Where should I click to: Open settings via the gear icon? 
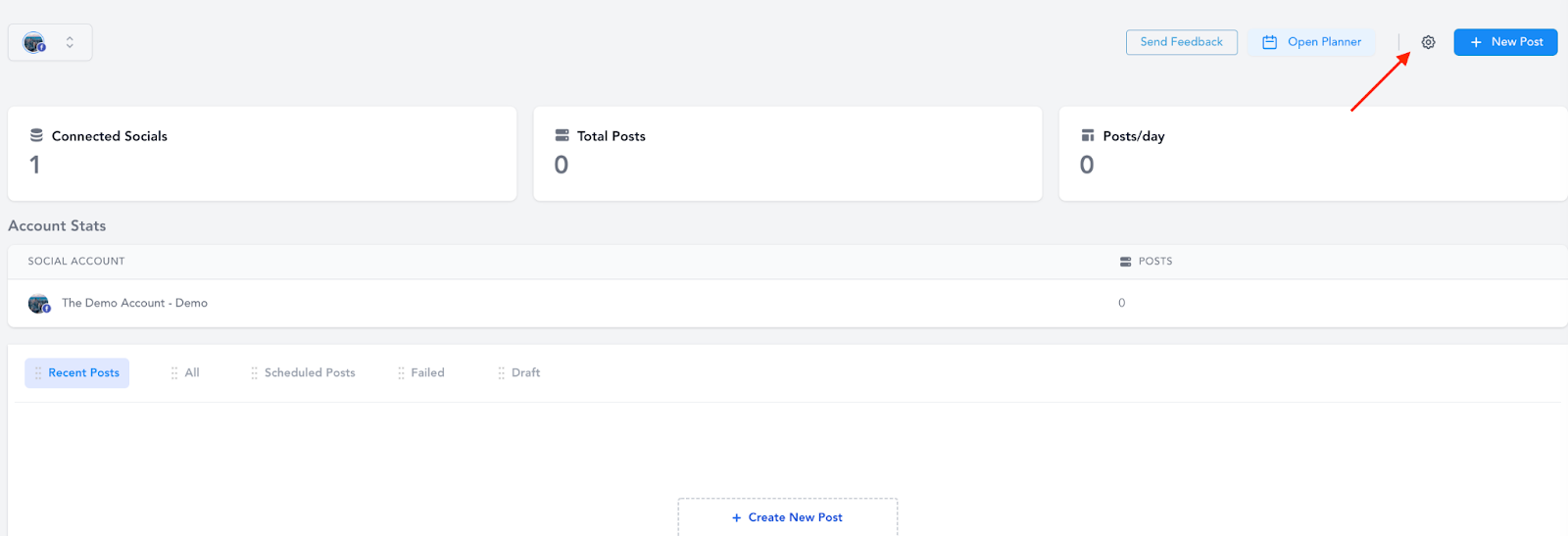click(1428, 42)
